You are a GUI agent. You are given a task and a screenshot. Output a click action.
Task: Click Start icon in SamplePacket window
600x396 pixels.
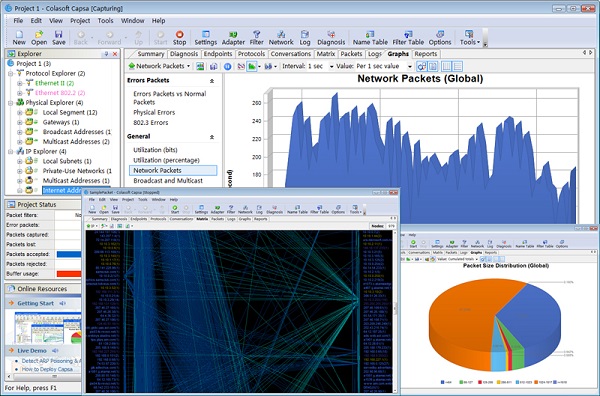coord(174,209)
